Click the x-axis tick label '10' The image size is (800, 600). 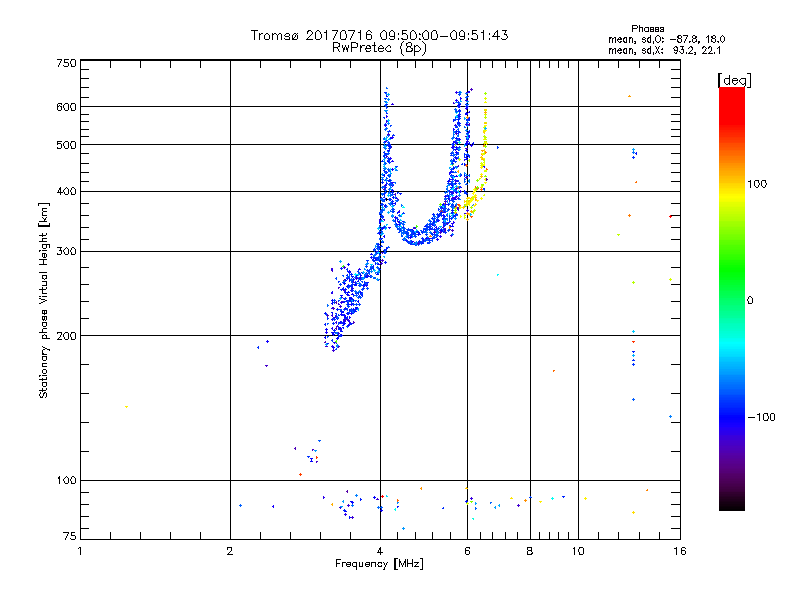(x=578, y=551)
